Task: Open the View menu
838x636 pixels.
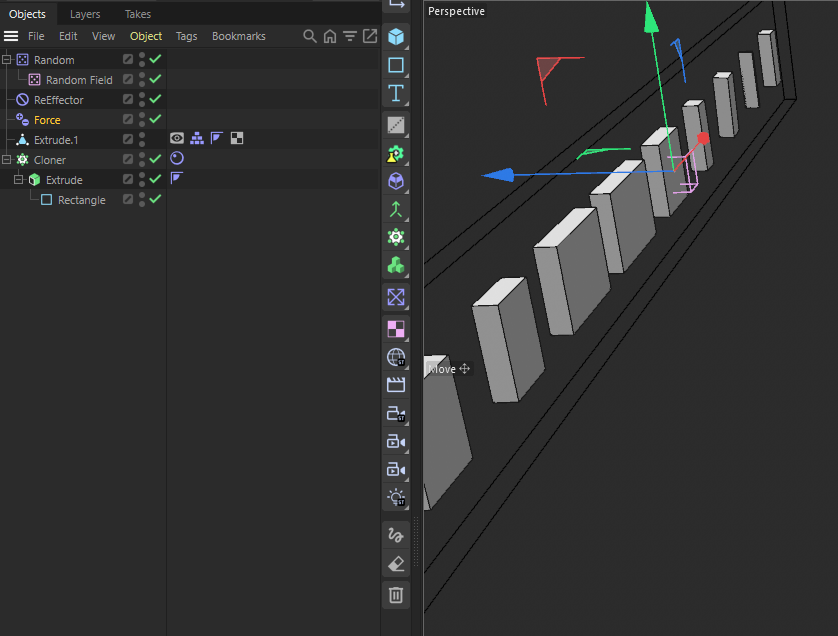Action: (x=103, y=36)
